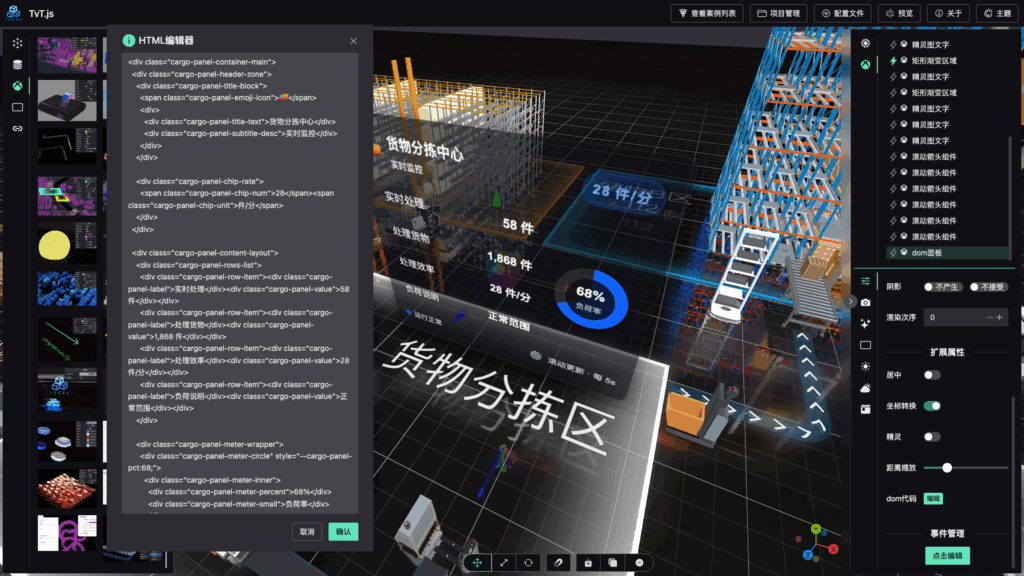Toggle the 居中 switch
1024x576 pixels.
click(x=931, y=375)
